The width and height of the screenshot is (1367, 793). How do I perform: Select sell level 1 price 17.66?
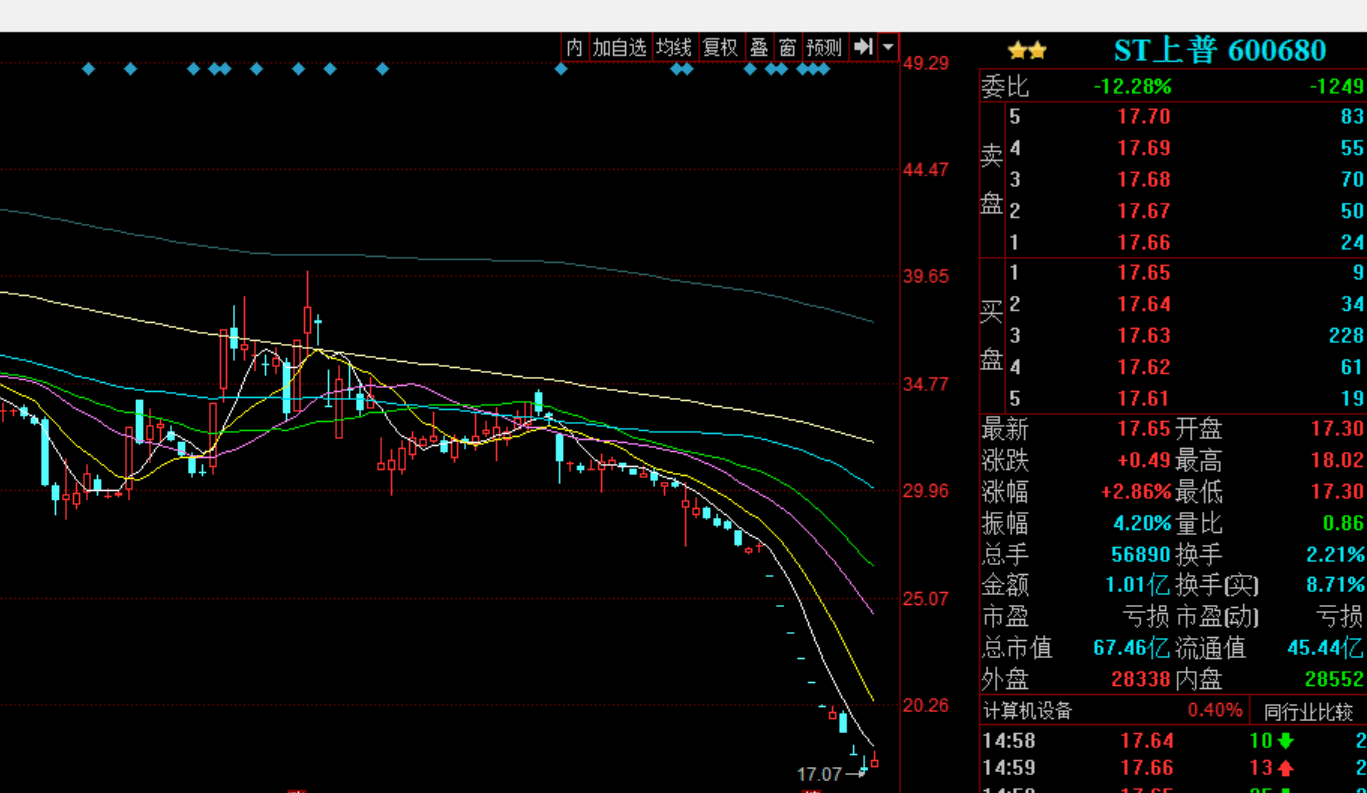[1143, 242]
